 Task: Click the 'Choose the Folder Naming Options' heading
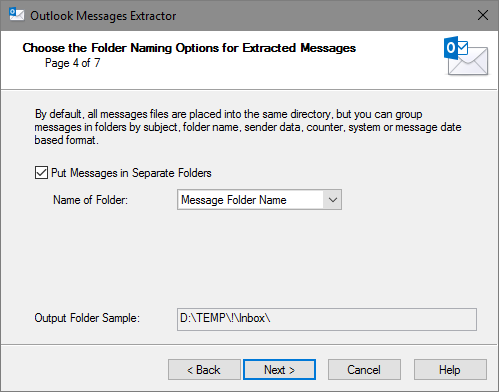pos(189,48)
